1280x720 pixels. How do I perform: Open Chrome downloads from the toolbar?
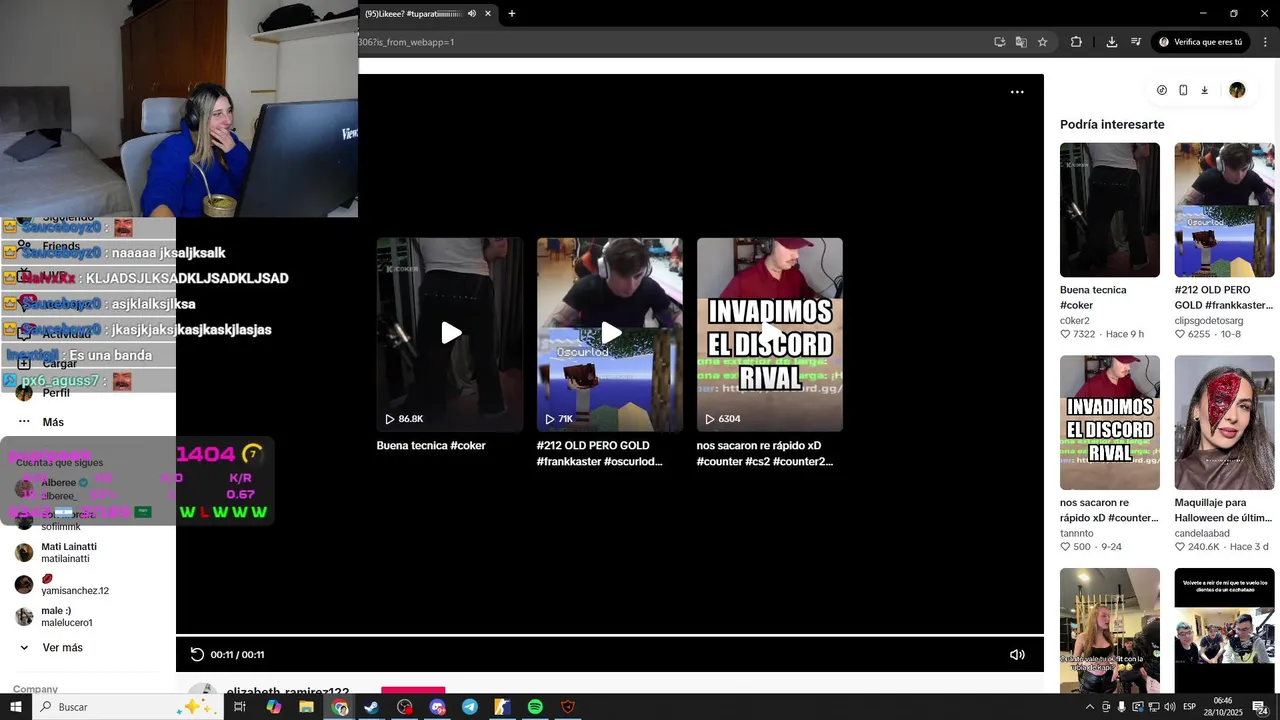(1112, 42)
